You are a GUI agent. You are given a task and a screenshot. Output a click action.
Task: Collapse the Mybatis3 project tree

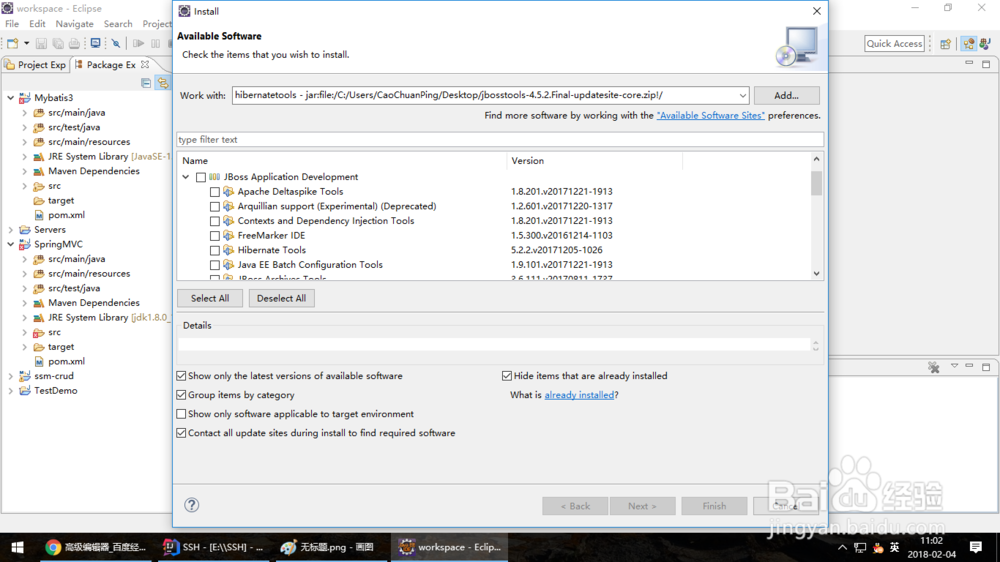tap(11, 98)
